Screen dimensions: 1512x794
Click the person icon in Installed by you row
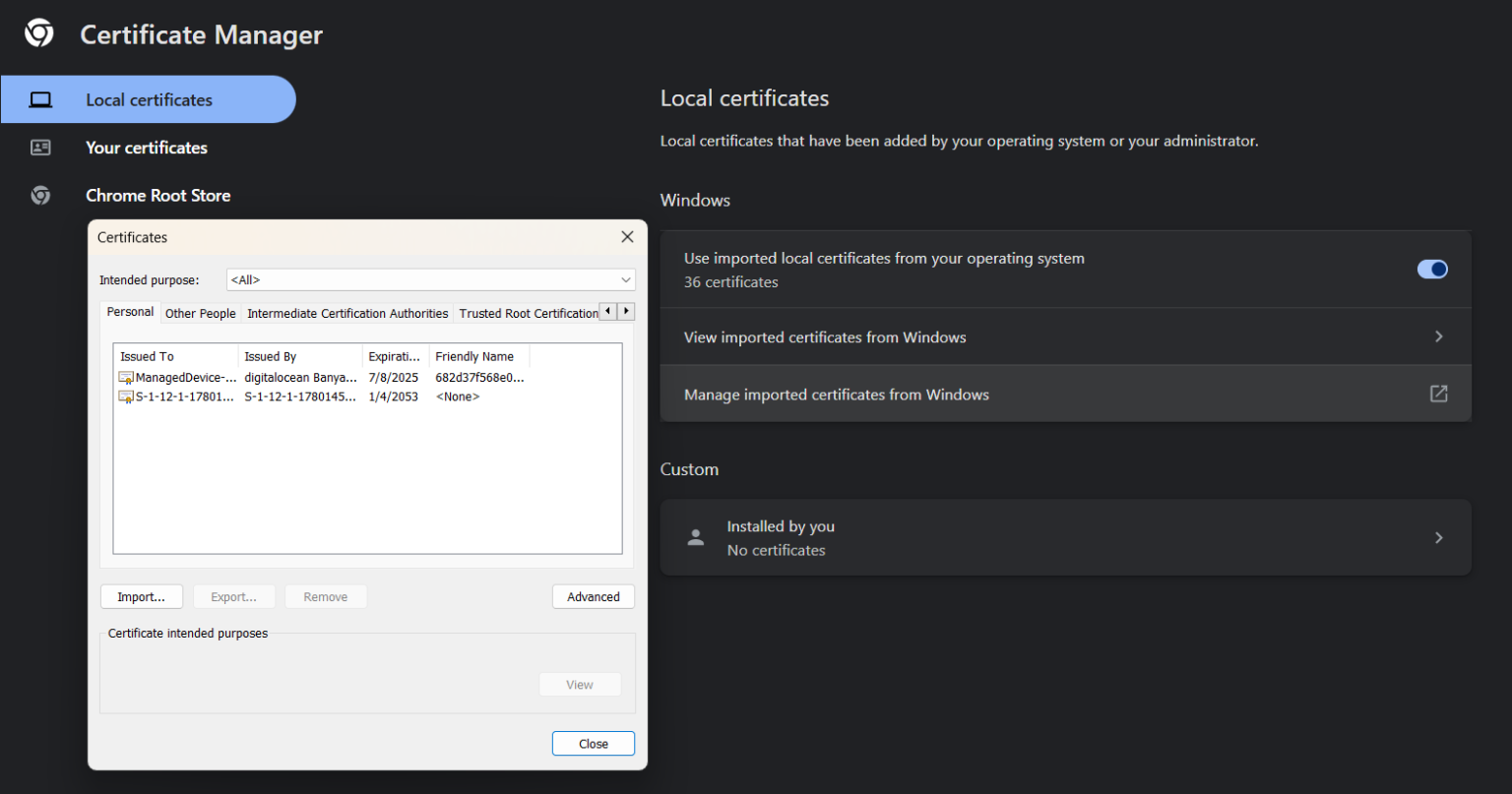tap(695, 537)
